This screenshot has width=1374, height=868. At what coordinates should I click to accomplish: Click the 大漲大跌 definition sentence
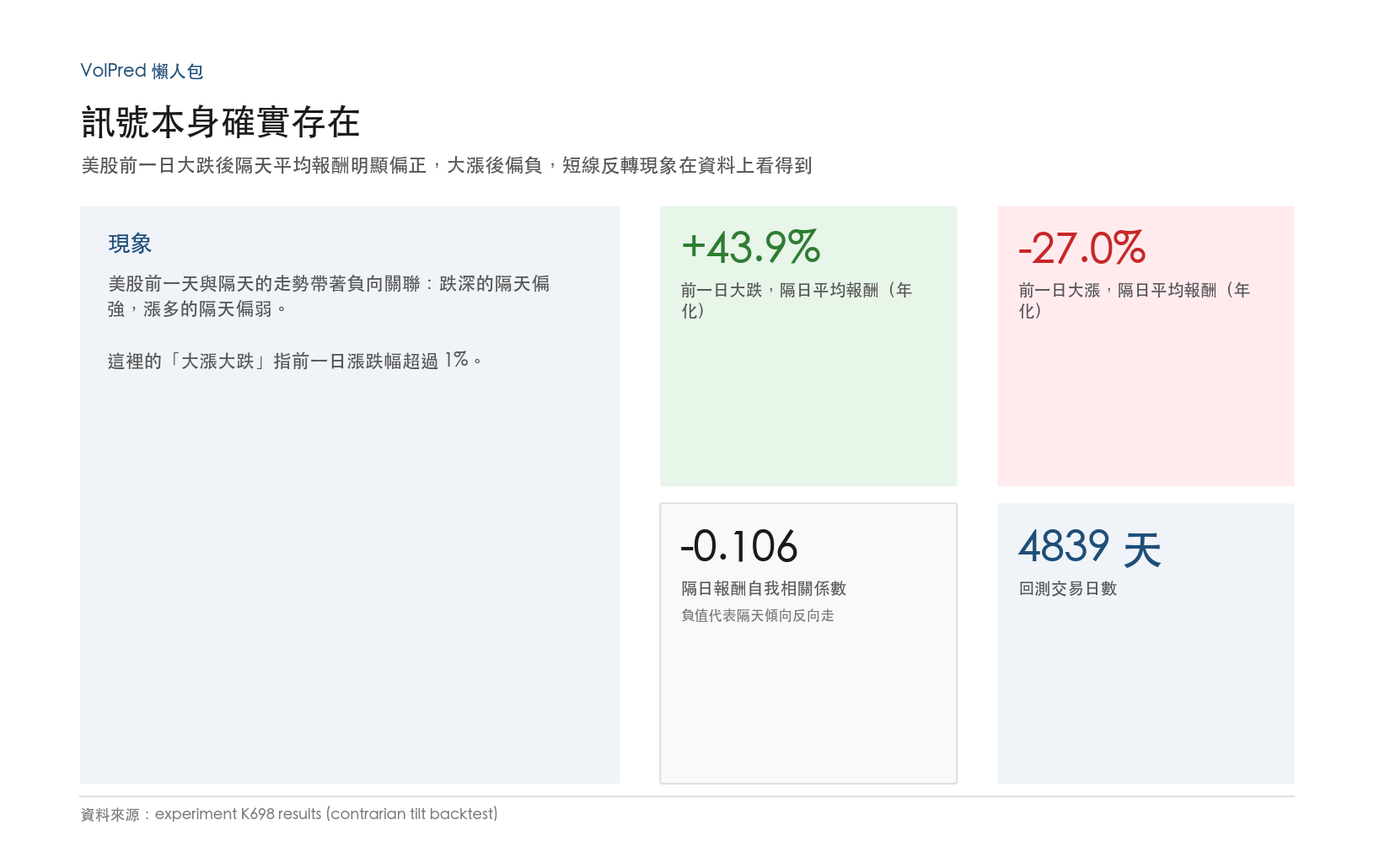295,361
